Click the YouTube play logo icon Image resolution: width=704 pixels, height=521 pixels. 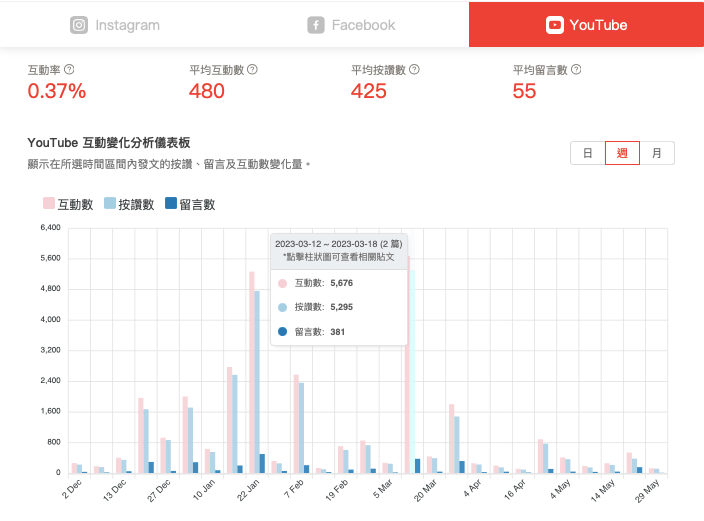[554, 25]
